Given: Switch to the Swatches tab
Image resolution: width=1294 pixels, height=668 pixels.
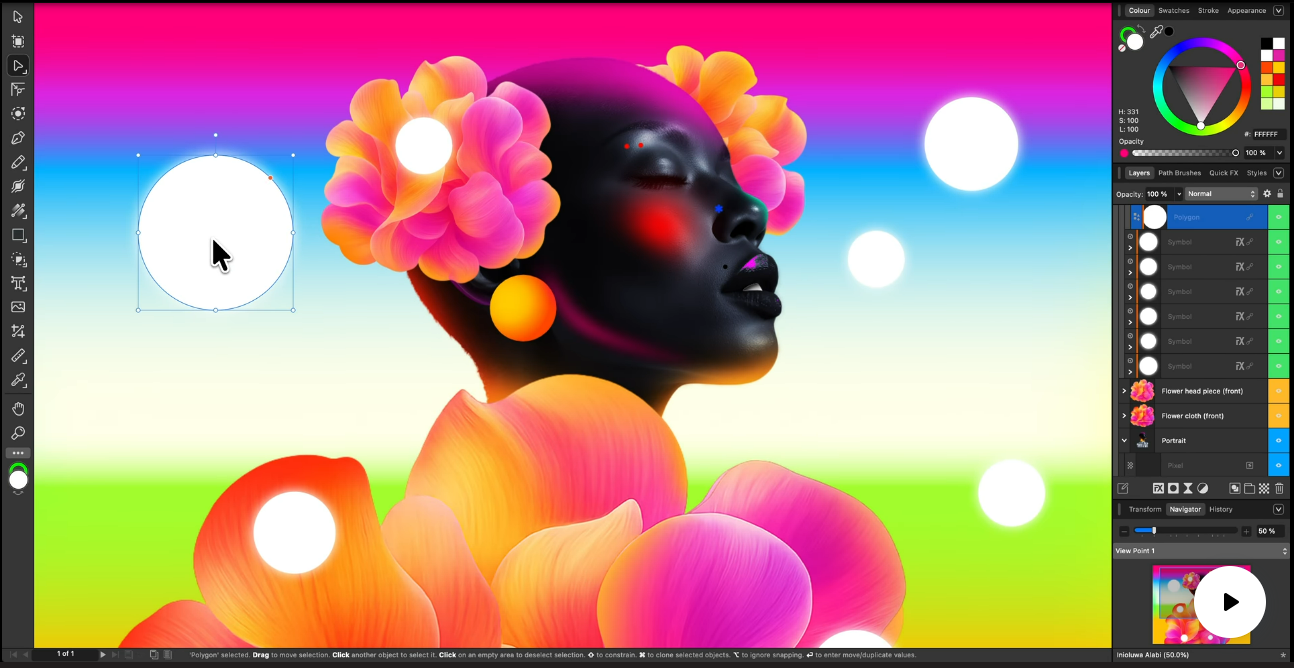Looking at the screenshot, I should [x=1173, y=11].
